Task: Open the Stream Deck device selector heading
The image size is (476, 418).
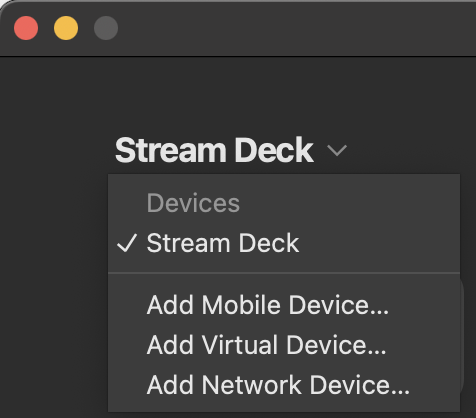Action: pyautogui.click(x=214, y=150)
